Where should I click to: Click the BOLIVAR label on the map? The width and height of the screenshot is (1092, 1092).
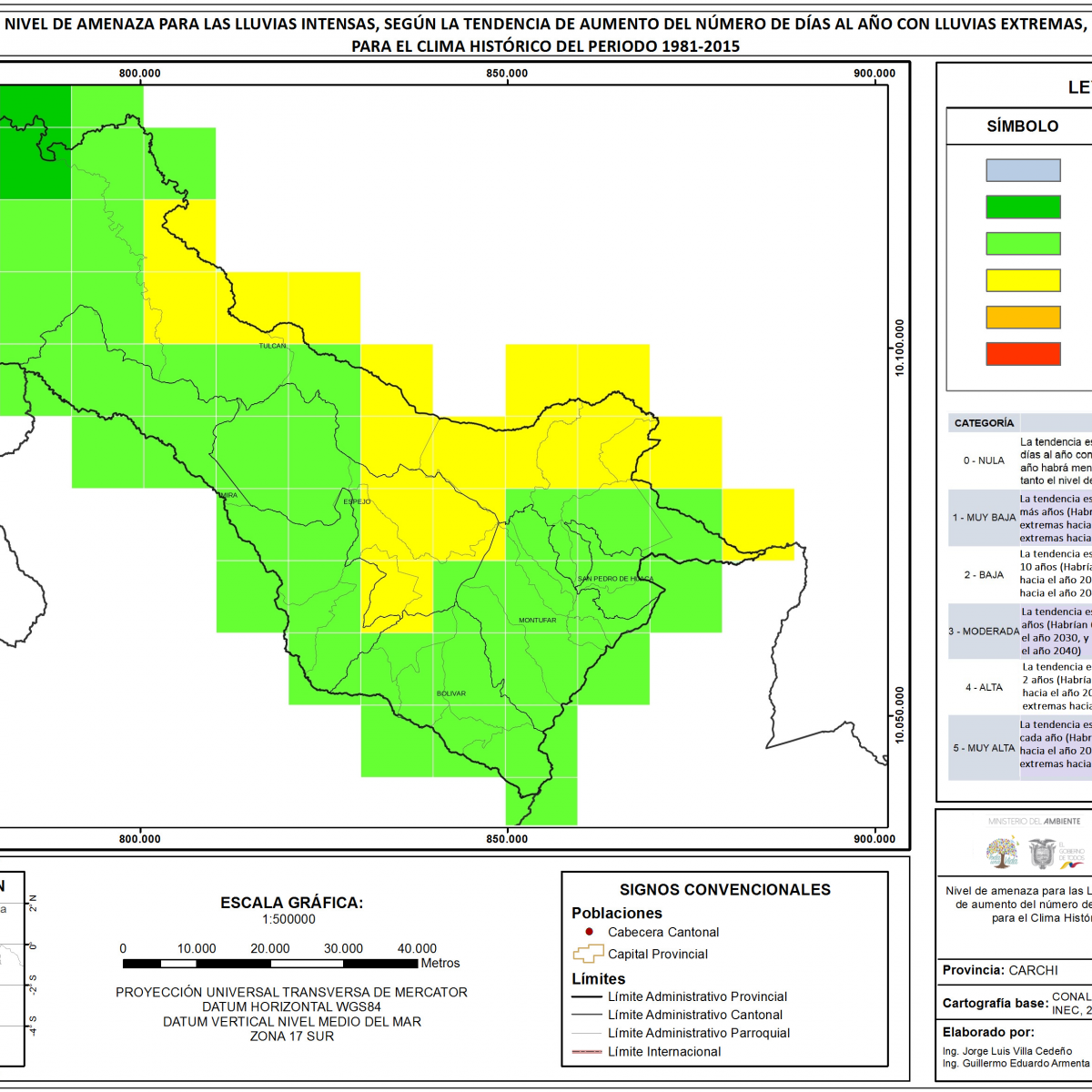click(451, 693)
